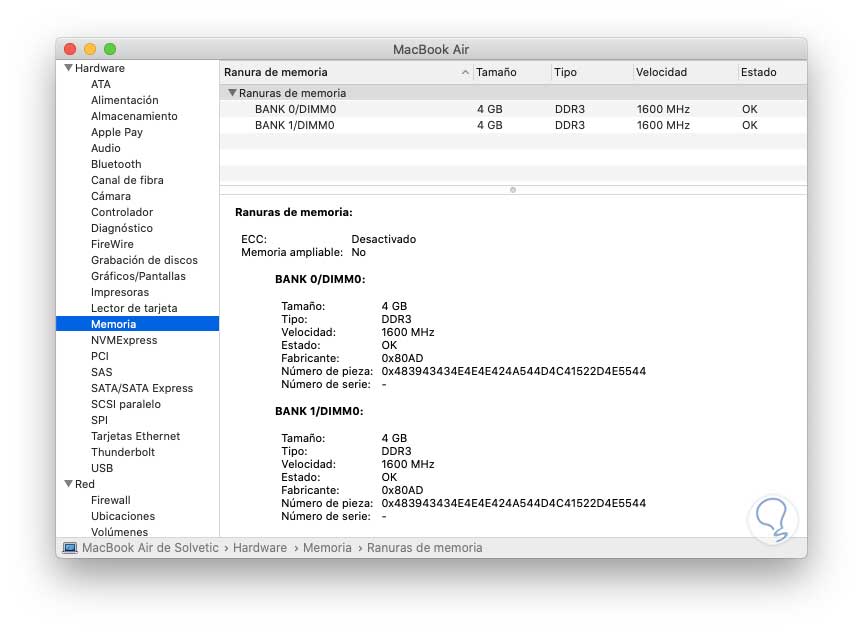Select PCI in the sidebar
Viewport: 863px width, 632px height.
click(100, 356)
